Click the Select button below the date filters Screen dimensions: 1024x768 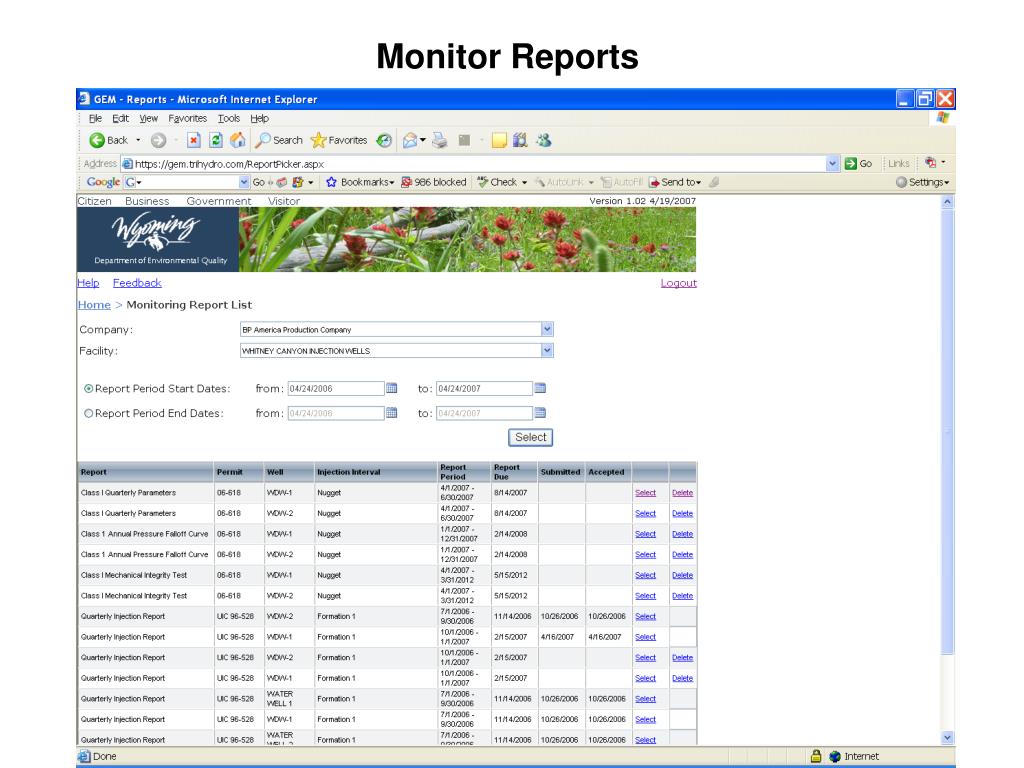pos(530,438)
